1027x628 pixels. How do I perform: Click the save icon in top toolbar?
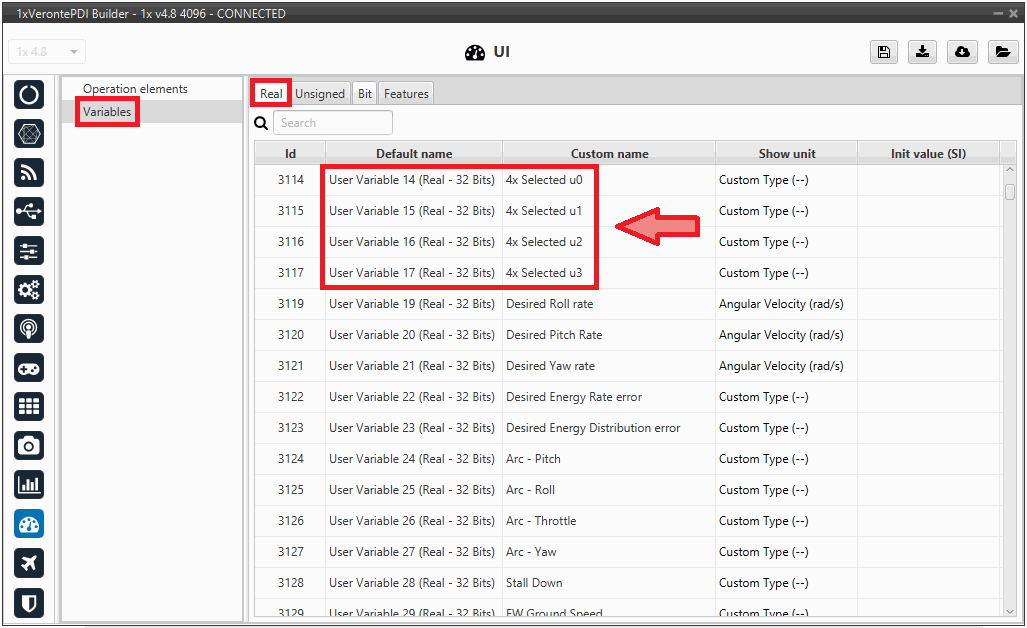pyautogui.click(x=883, y=53)
